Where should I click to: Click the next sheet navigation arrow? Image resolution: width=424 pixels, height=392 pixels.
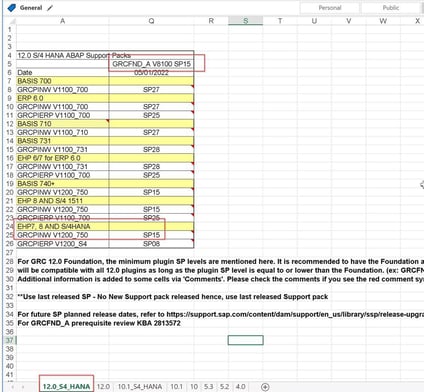[23, 387]
